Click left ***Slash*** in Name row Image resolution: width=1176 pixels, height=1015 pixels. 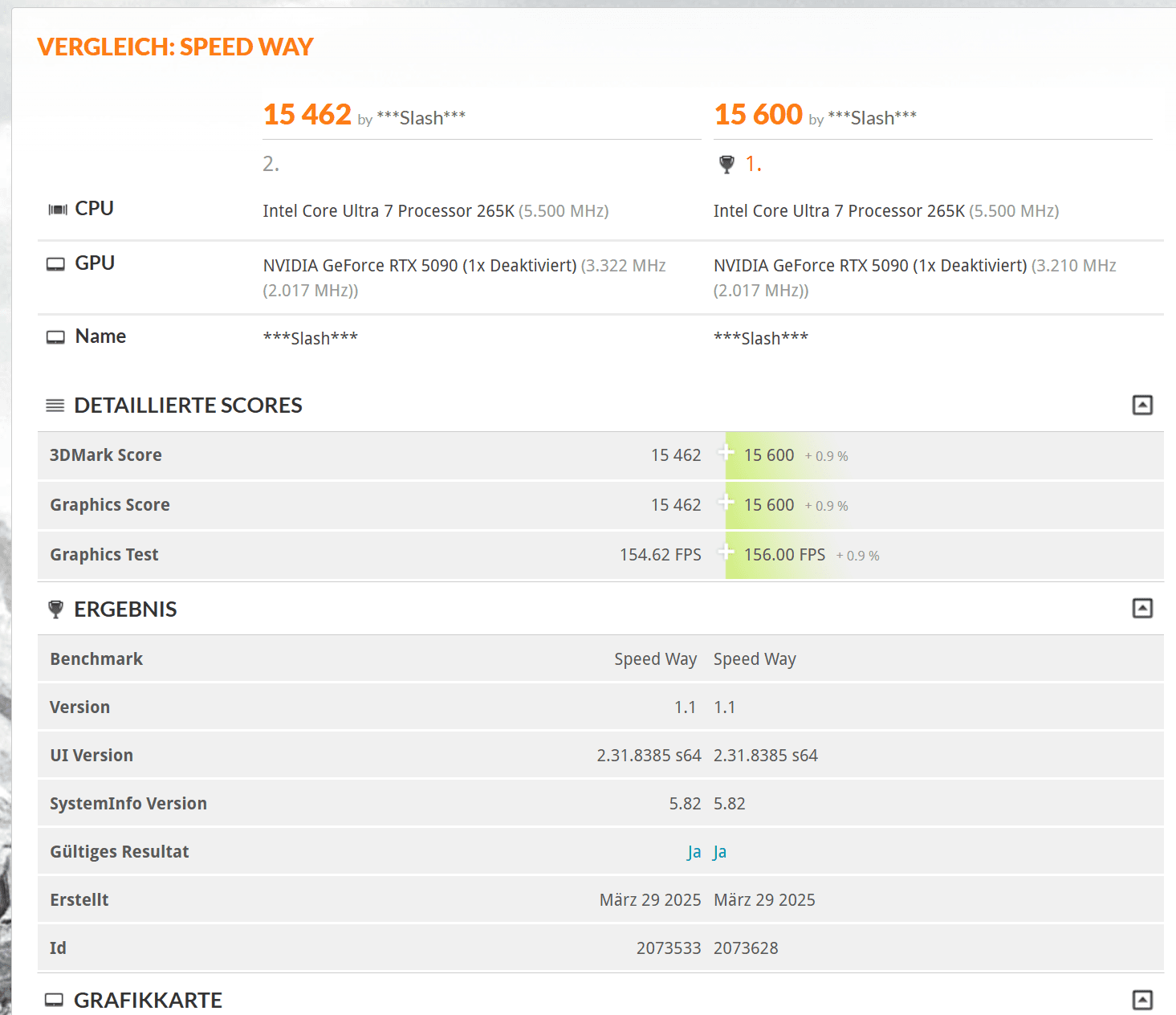[311, 338]
